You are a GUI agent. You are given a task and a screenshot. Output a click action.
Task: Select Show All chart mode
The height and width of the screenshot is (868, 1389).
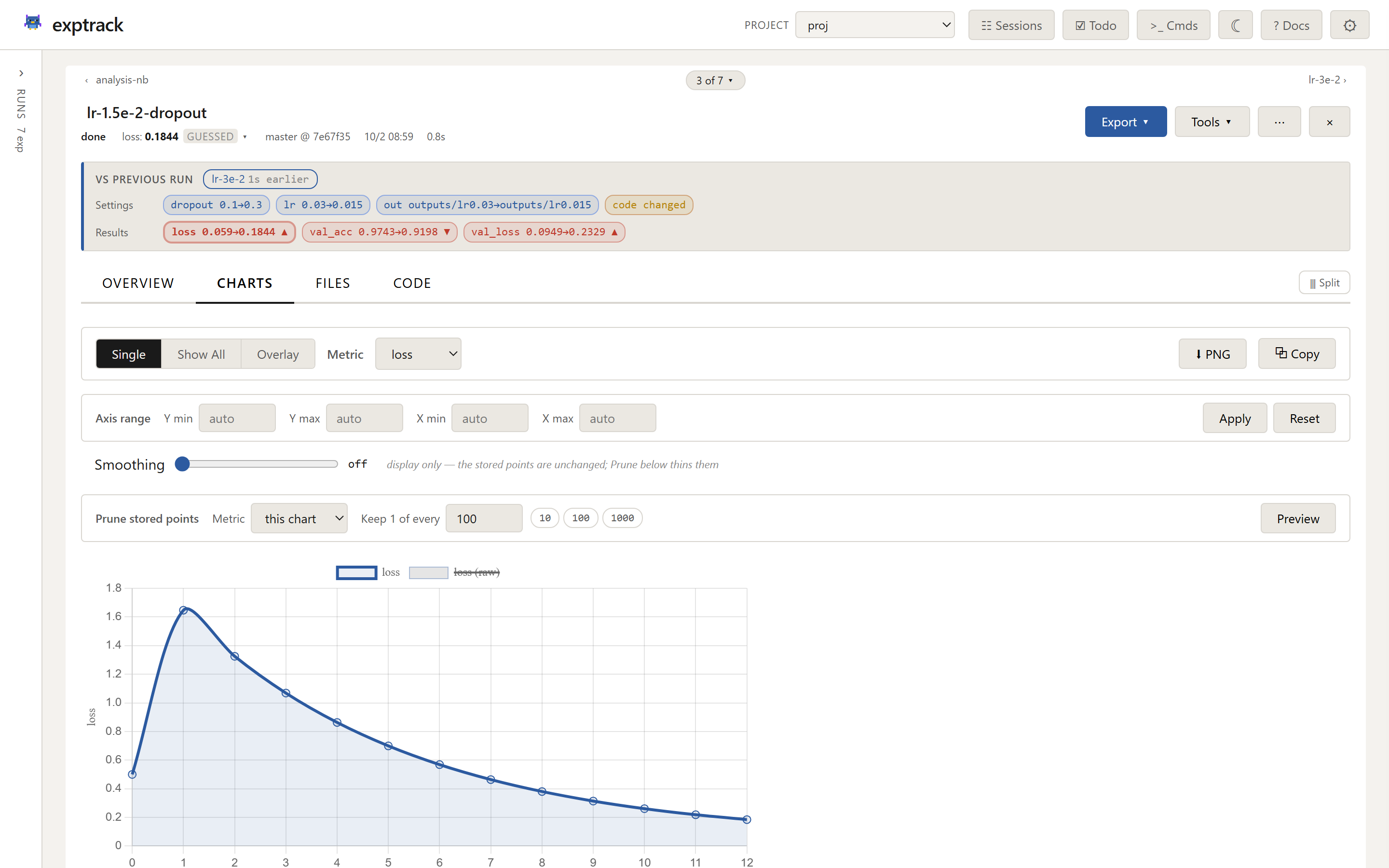[201, 354]
